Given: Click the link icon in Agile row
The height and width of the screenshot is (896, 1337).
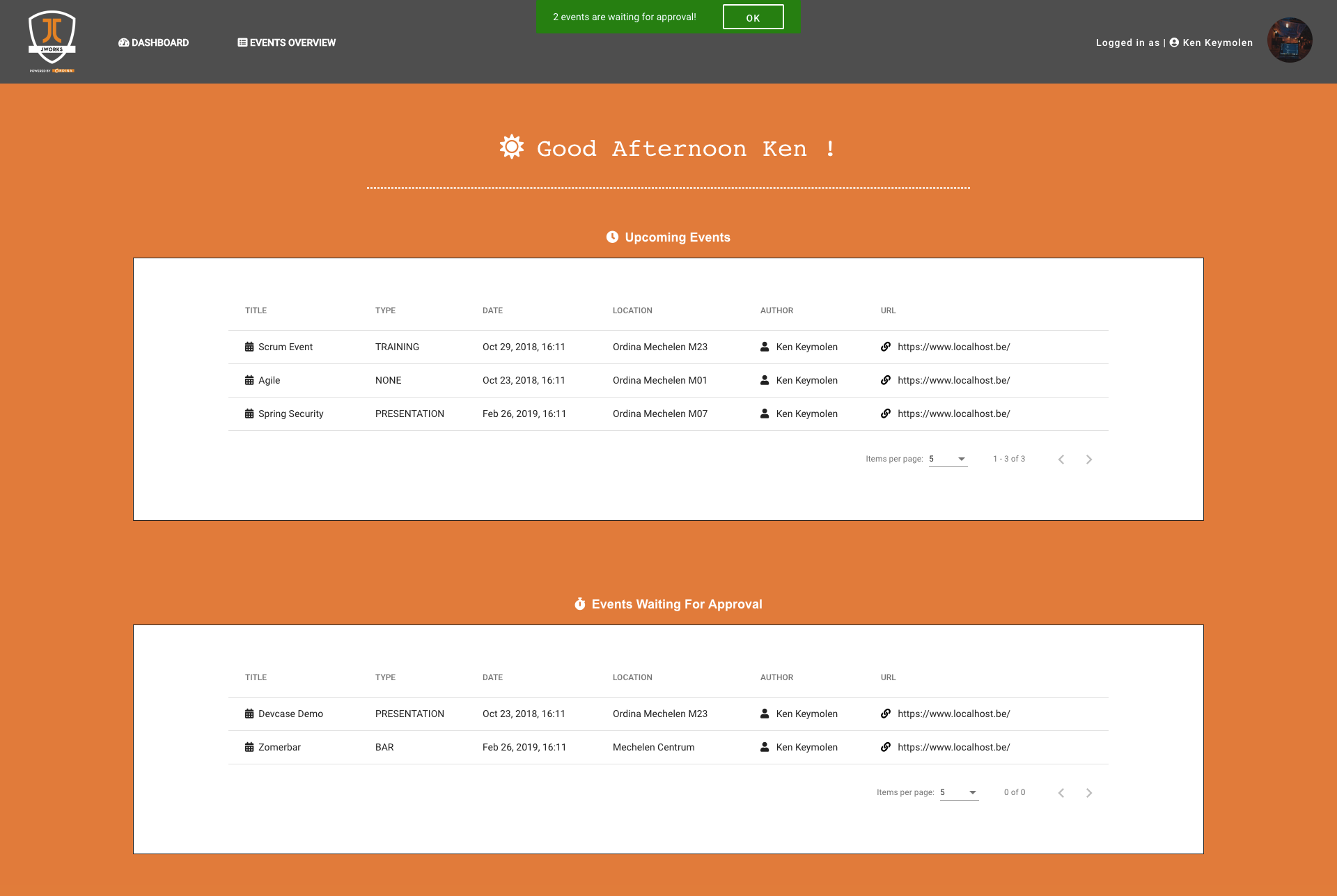Looking at the screenshot, I should [x=886, y=380].
